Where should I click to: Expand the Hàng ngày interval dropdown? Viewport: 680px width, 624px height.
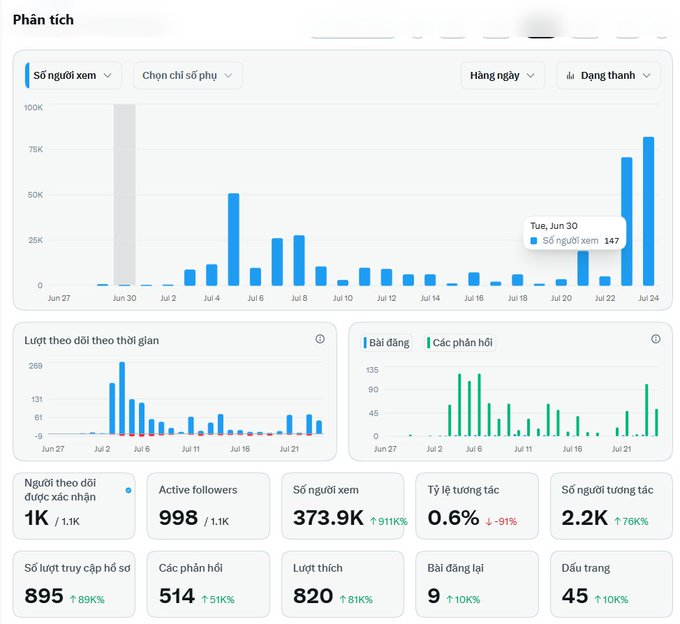tap(502, 75)
